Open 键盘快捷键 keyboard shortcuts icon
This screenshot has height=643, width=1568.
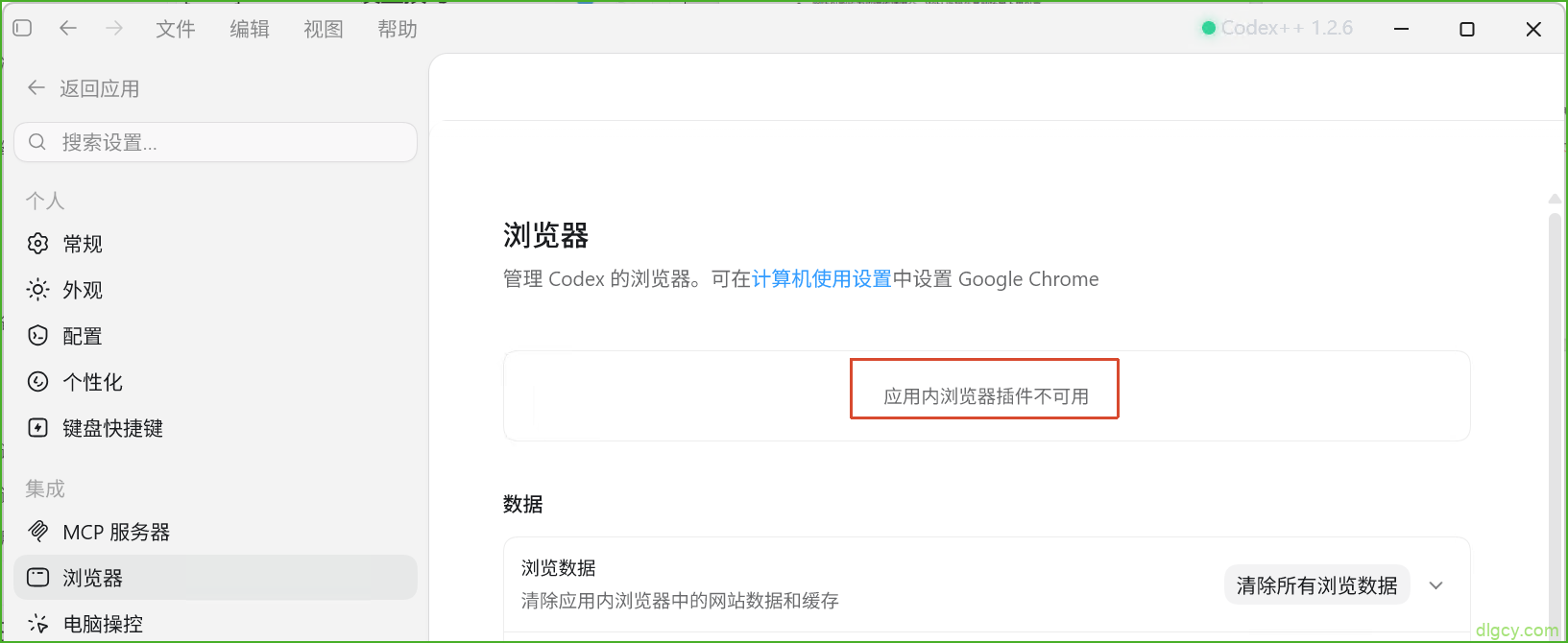pos(38,428)
